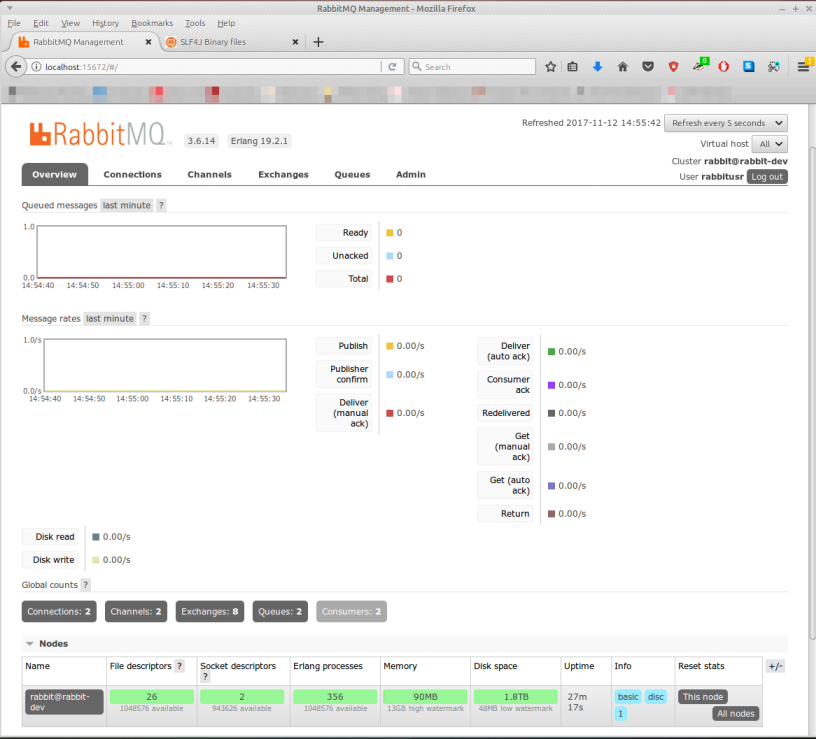Open the Refresh every 5 seconds dropdown
Viewport: 816px width, 739px height.
[x=725, y=122]
